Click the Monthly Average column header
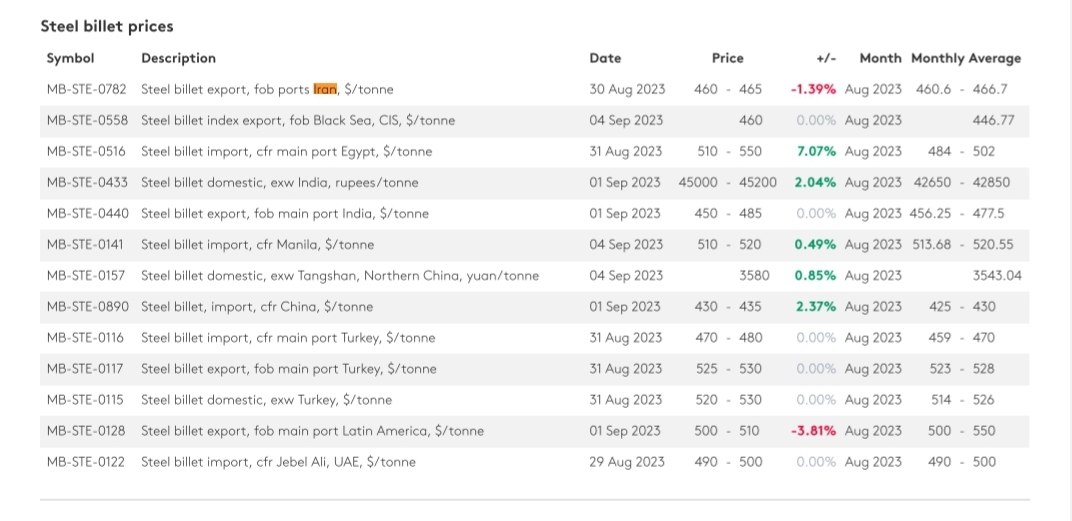The height and width of the screenshot is (521, 1072). (x=965, y=58)
